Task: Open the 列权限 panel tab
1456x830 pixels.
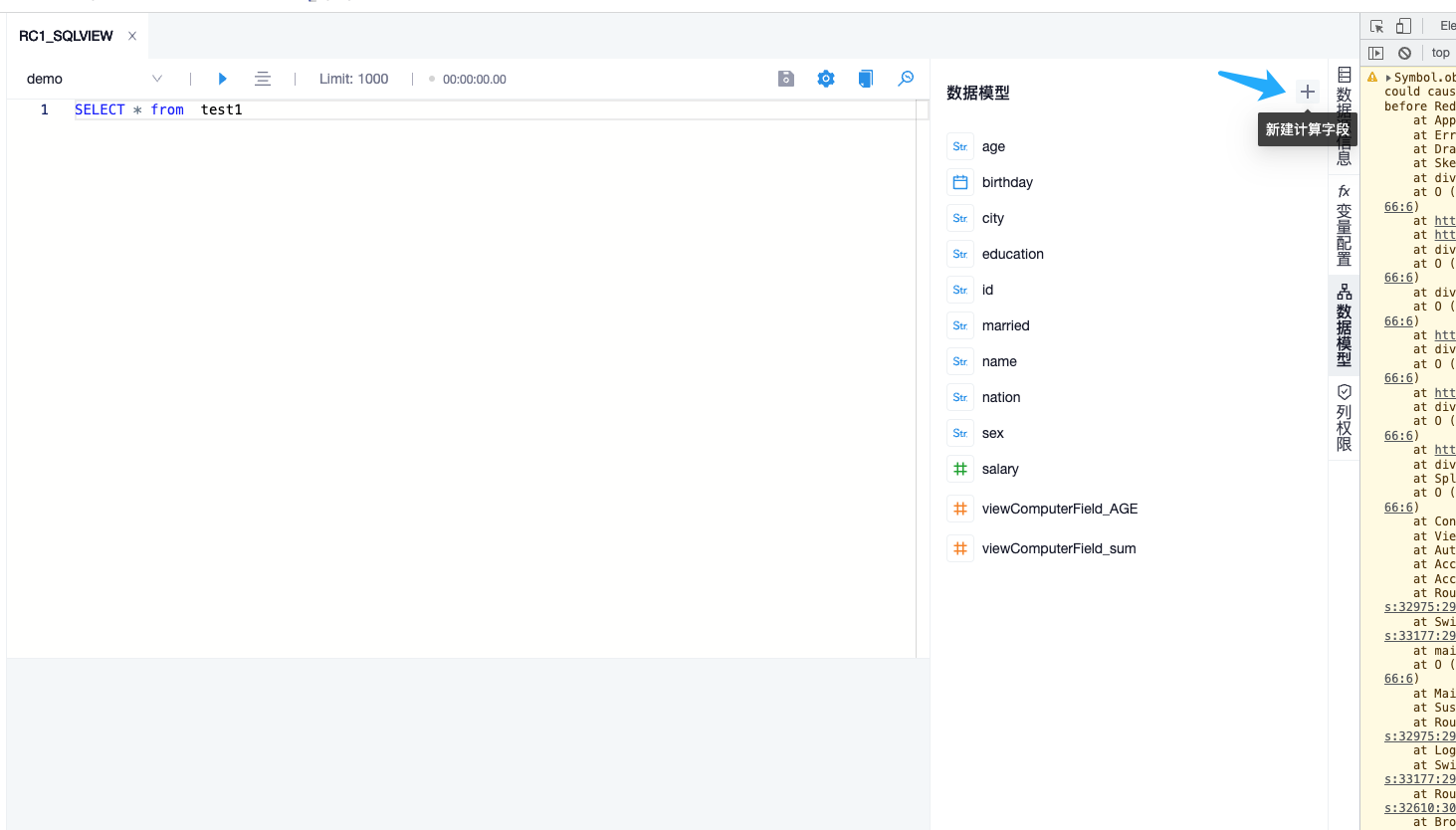Action: [x=1344, y=413]
